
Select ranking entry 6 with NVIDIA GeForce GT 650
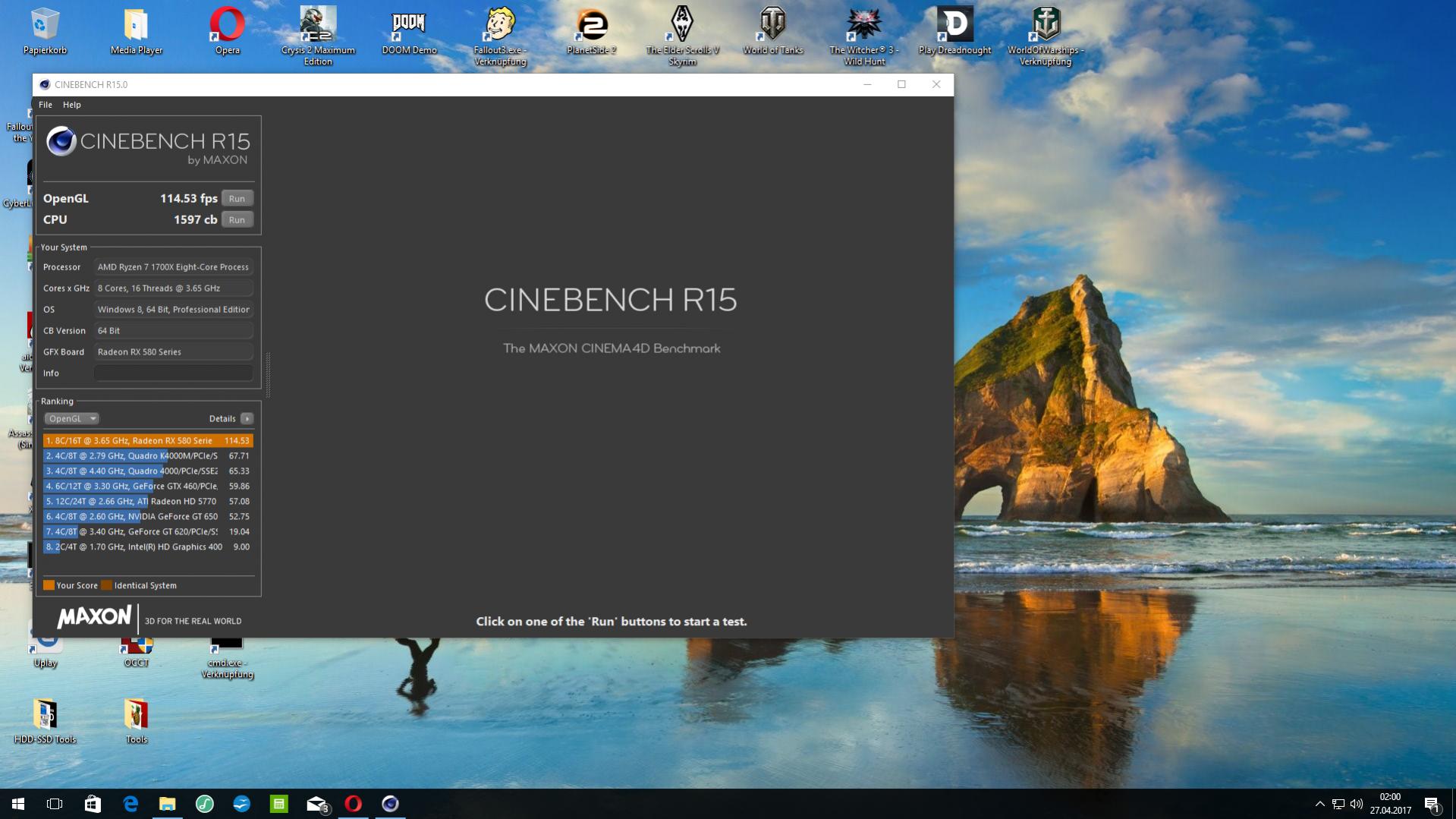pos(148,516)
